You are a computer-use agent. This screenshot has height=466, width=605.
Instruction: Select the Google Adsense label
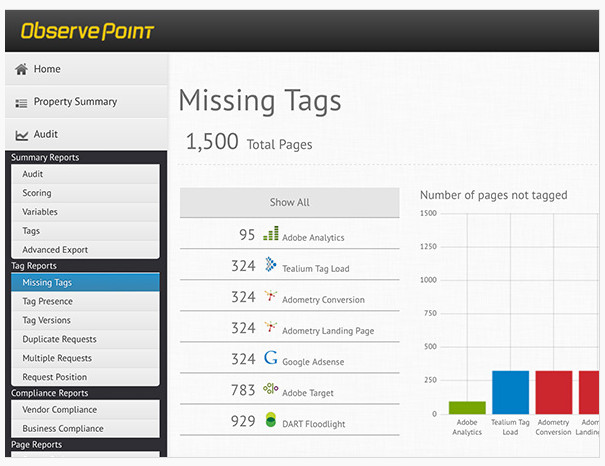coord(313,362)
